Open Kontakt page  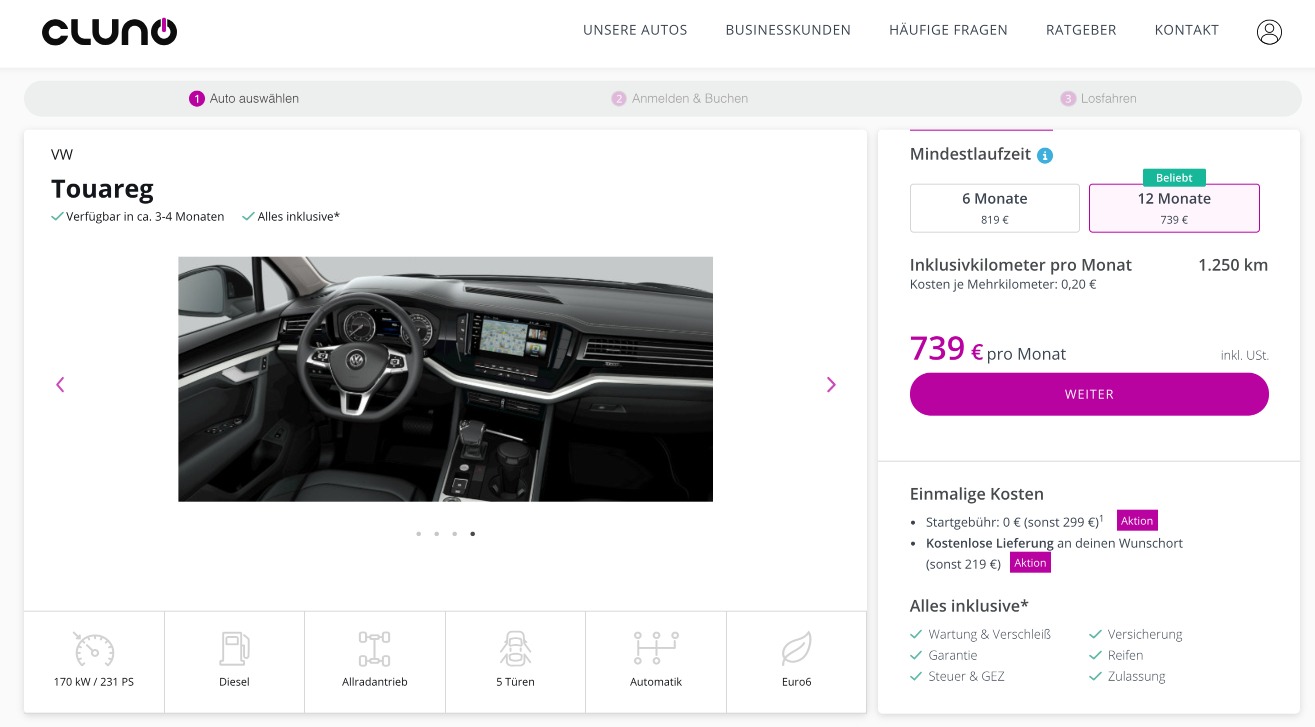tap(1187, 30)
